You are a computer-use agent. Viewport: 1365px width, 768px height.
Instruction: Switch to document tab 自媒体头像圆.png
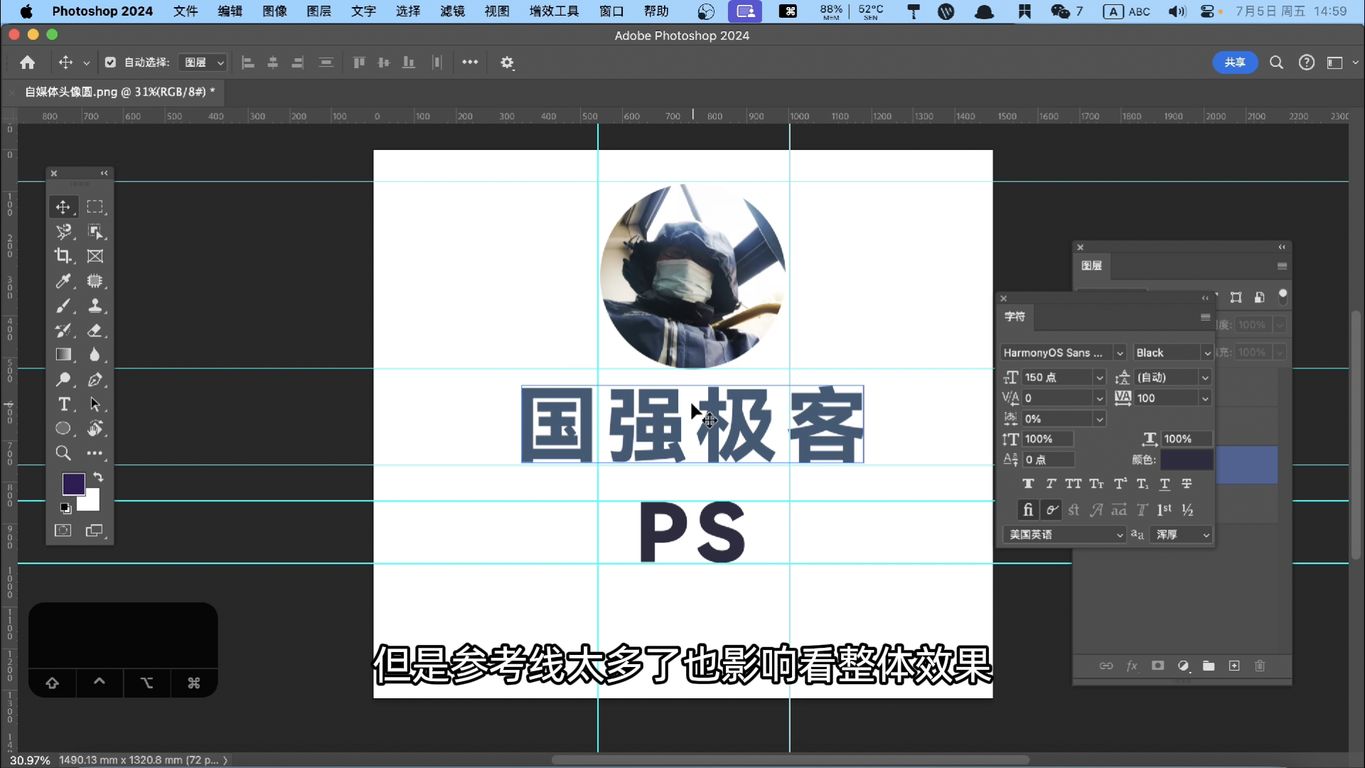click(119, 92)
